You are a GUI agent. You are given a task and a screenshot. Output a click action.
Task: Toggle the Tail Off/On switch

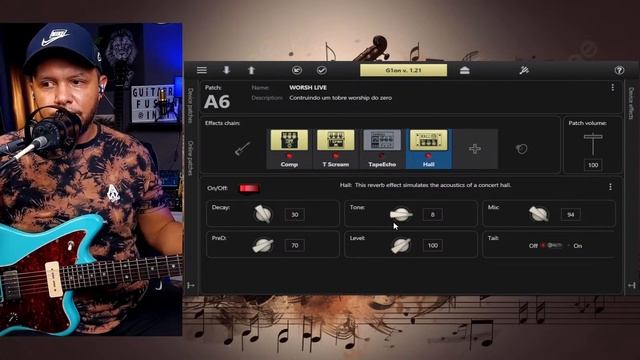point(555,245)
